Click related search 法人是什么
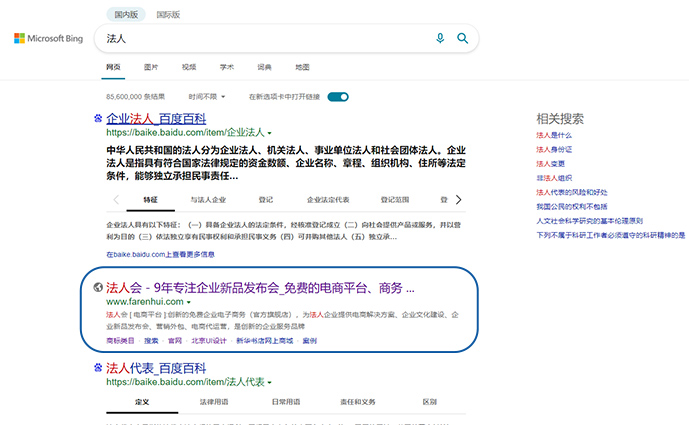 554,135
